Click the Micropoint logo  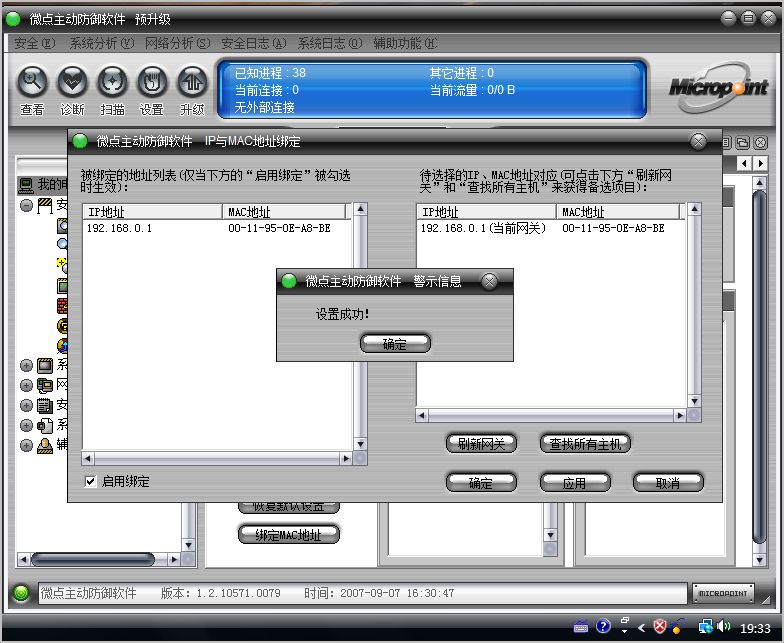(x=718, y=87)
